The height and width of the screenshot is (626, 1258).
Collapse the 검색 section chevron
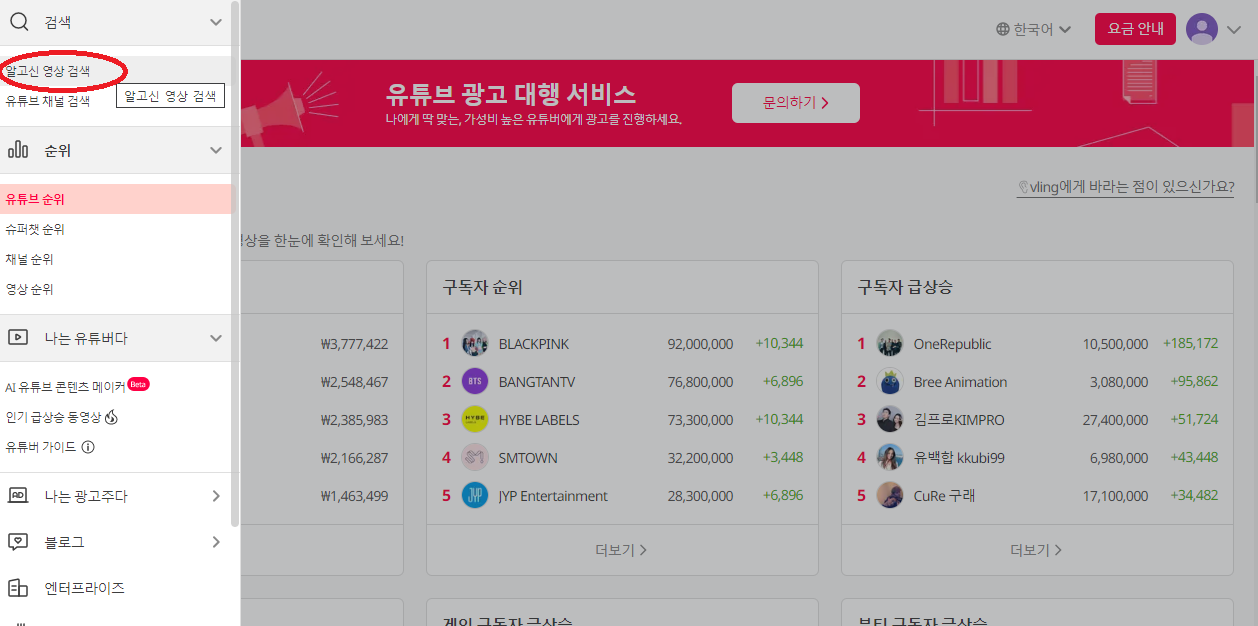(x=216, y=22)
